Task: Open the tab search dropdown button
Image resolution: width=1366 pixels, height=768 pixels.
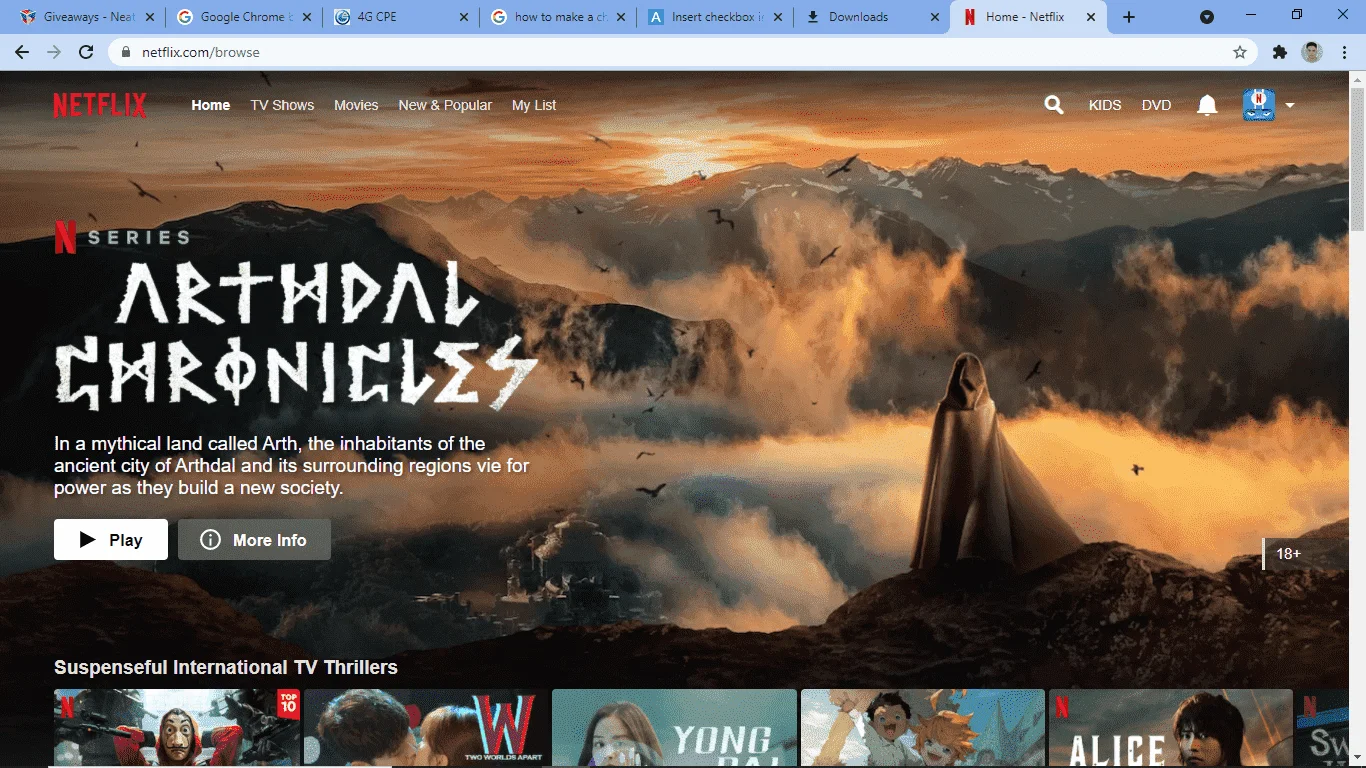Action: 1207,17
